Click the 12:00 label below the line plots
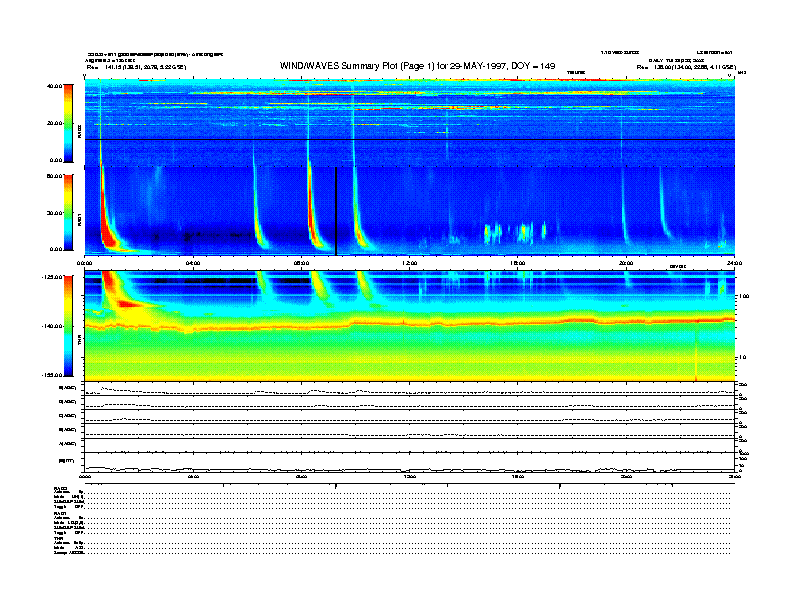This screenshot has height=612, width=792. coord(410,476)
